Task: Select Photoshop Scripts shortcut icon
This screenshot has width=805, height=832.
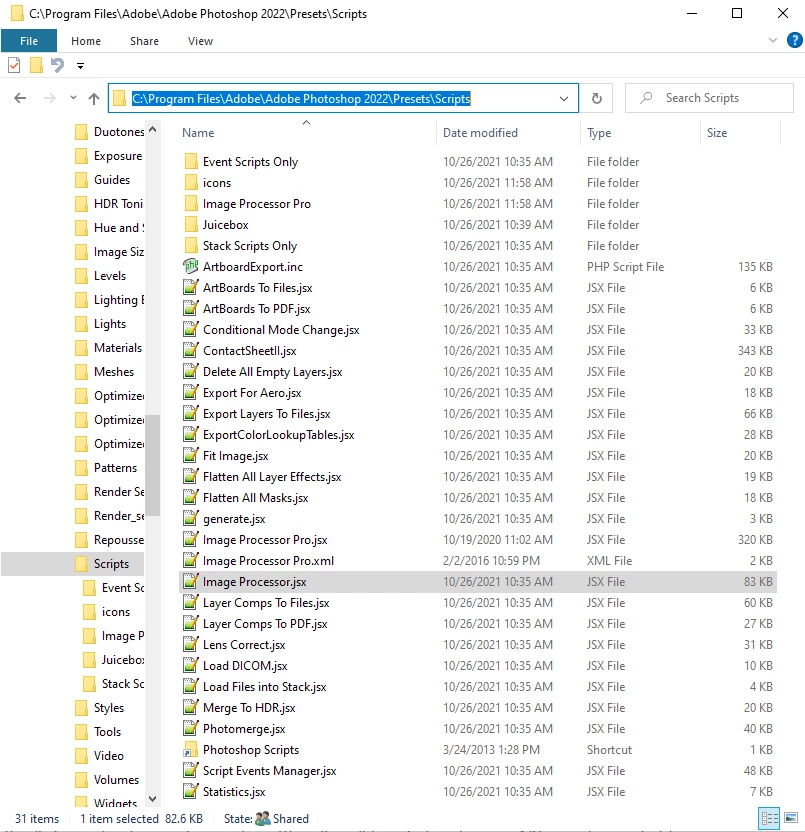Action: point(191,750)
